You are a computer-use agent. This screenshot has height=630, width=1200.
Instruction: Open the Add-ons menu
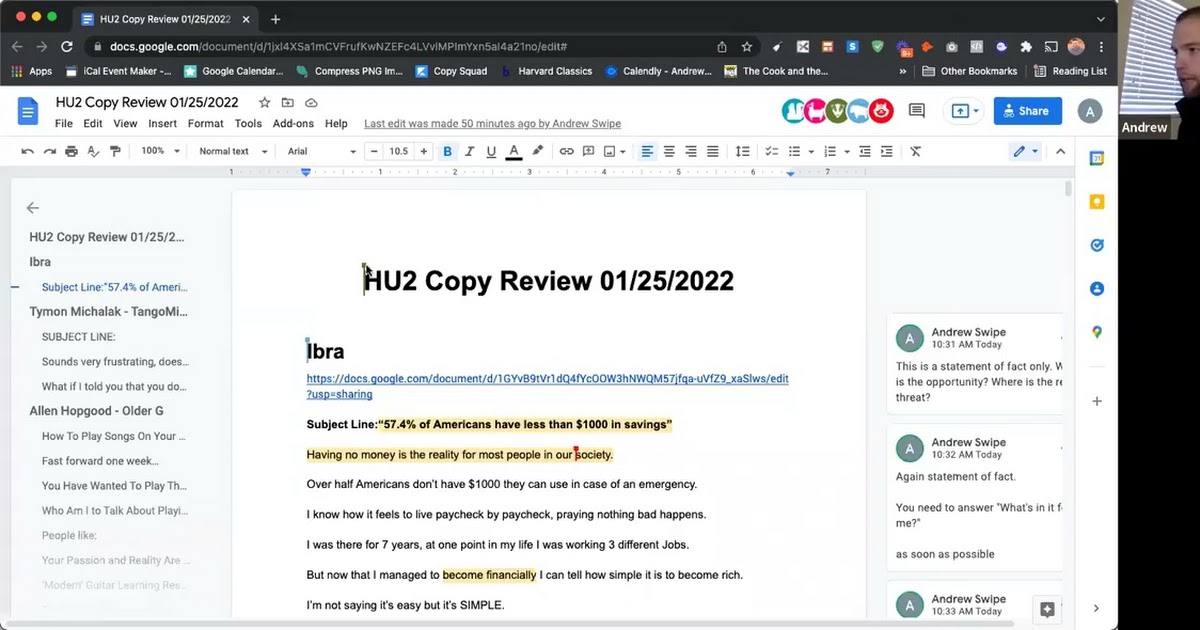[293, 124]
